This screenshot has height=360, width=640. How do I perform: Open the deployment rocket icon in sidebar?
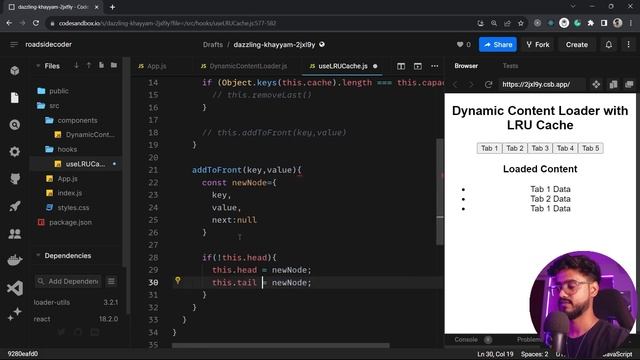click(15, 206)
